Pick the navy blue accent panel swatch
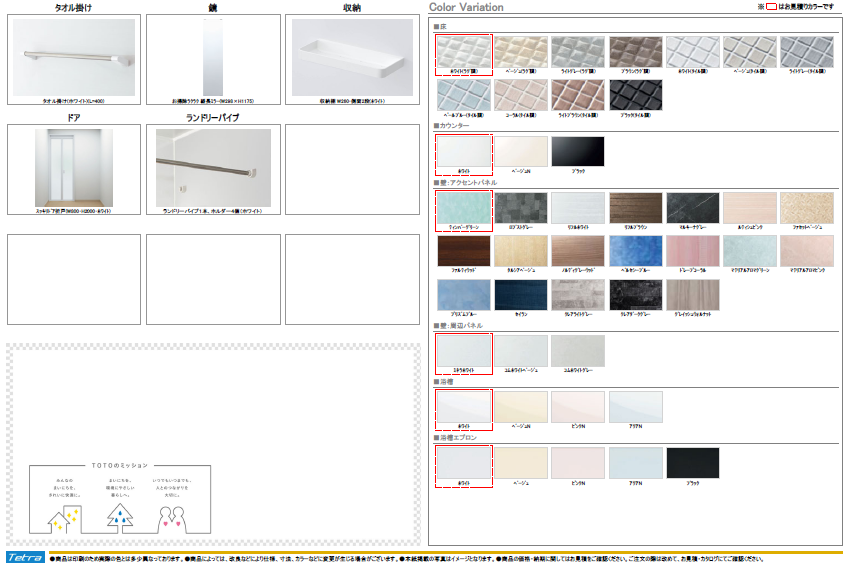848x564 pixels. (520, 295)
